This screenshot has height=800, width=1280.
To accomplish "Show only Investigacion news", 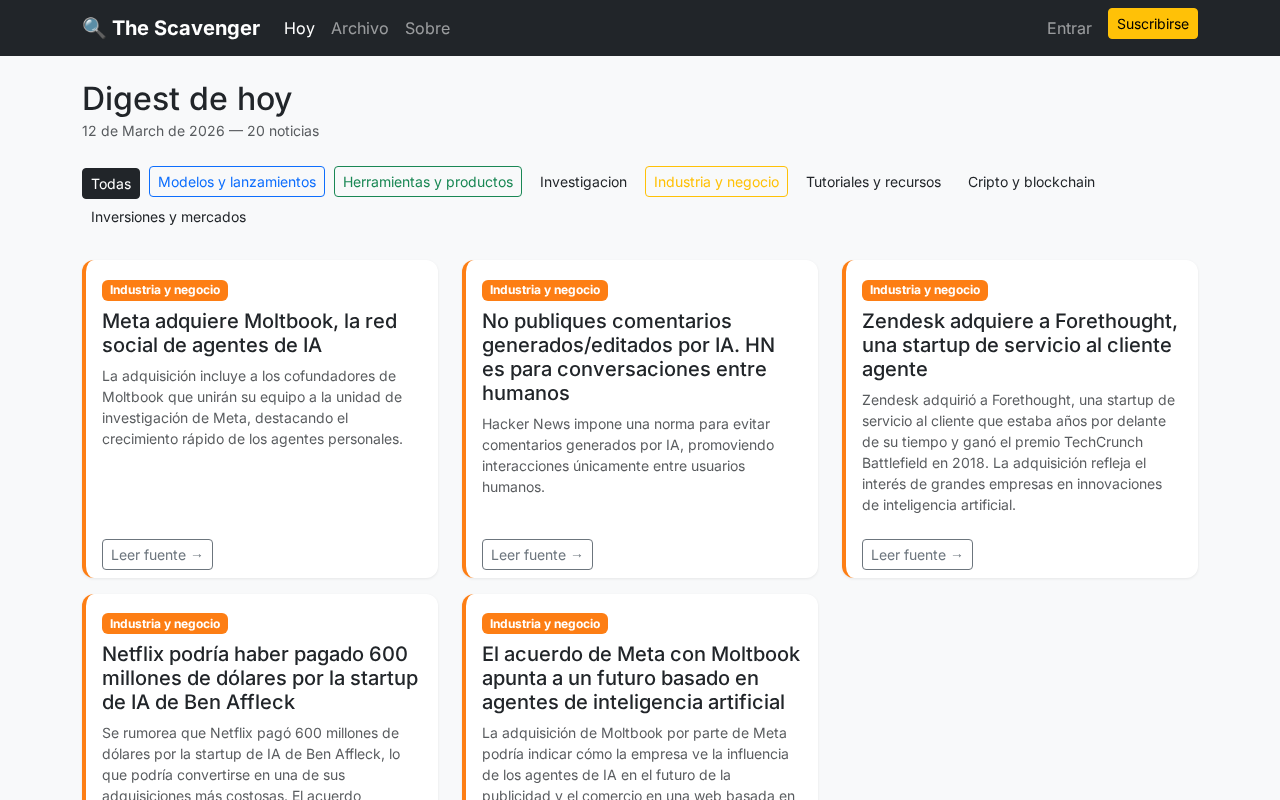I will coord(583,182).
